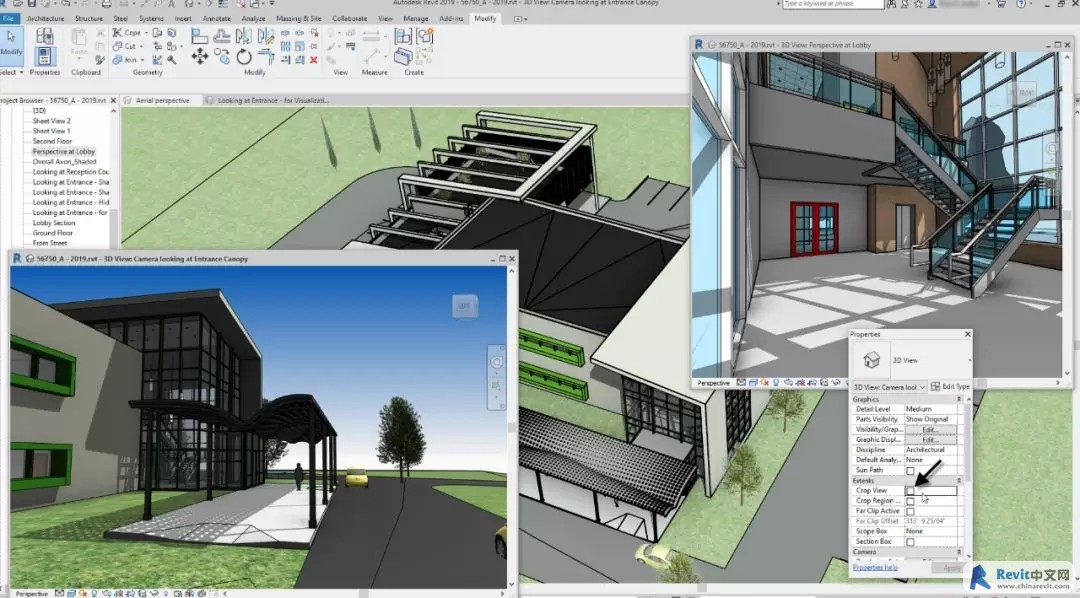Viewport: 1080px width, 598px height.
Task: Switch to the Massing & Site tab
Action: (298, 19)
